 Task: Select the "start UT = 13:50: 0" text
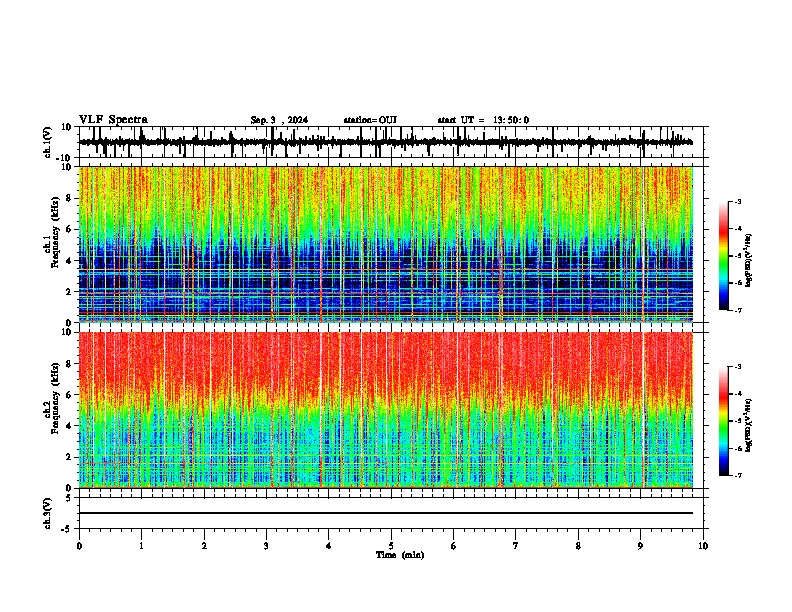483,120
